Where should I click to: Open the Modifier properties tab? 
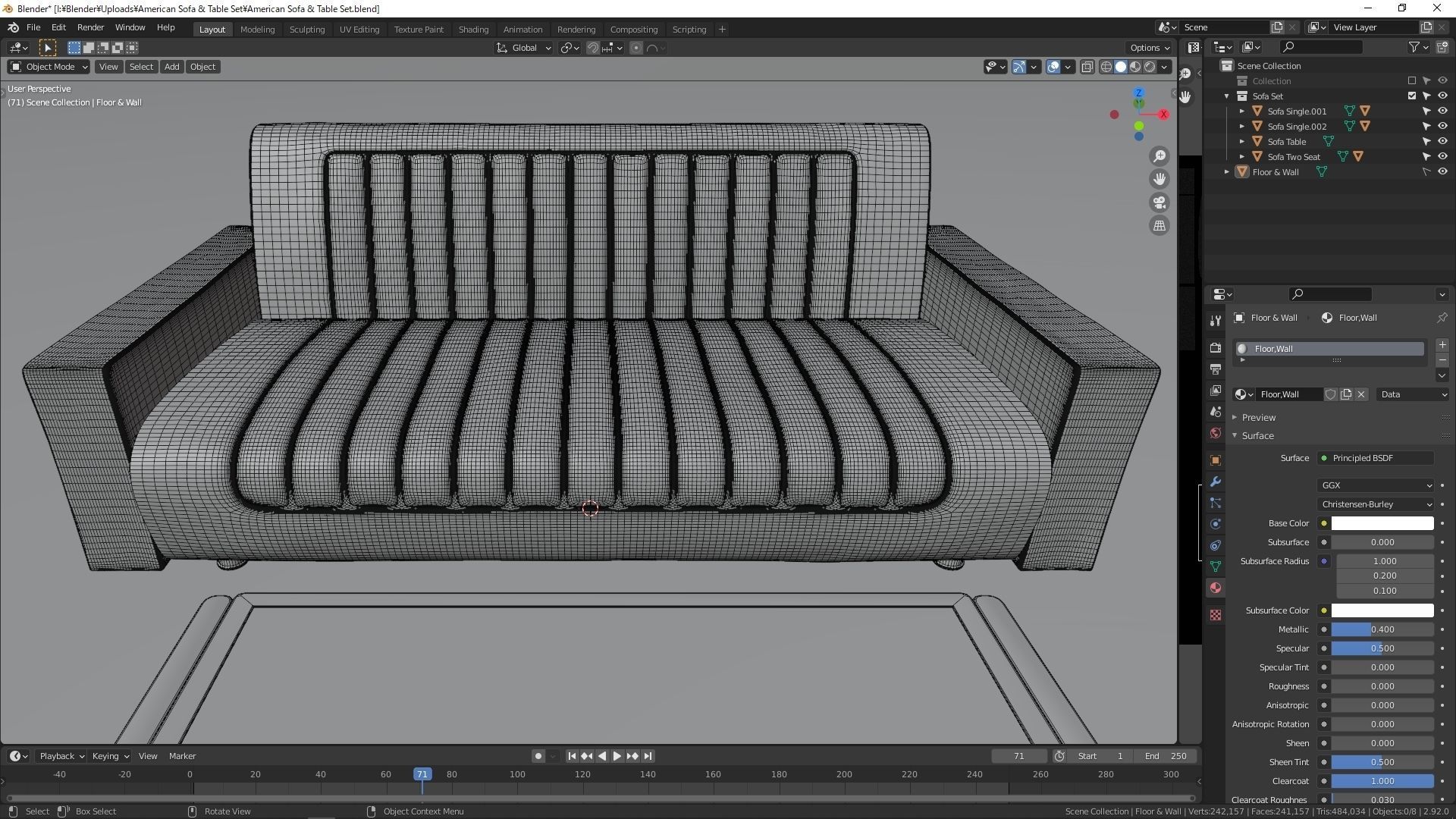tap(1216, 482)
